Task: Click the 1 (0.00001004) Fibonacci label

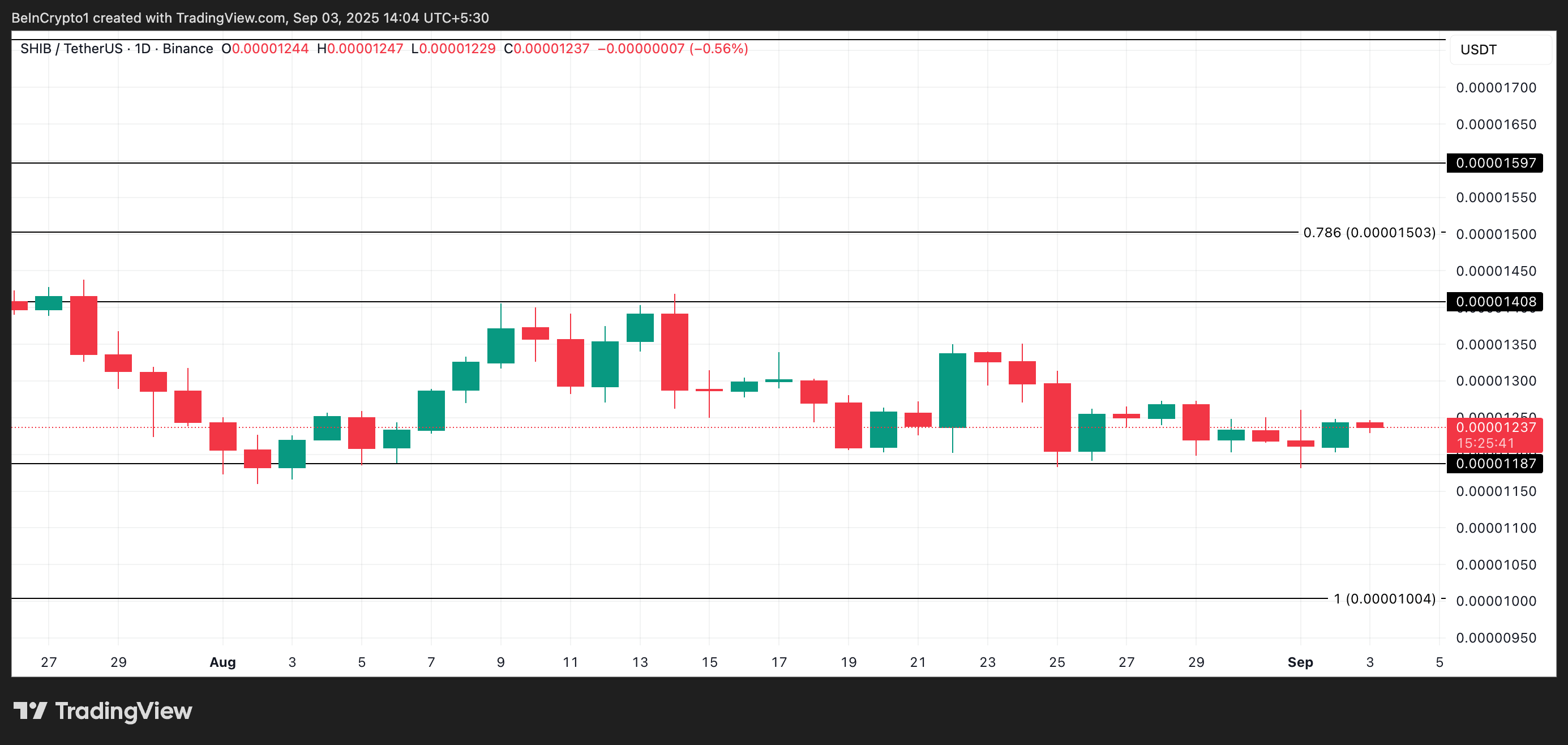Action: 1384,599
